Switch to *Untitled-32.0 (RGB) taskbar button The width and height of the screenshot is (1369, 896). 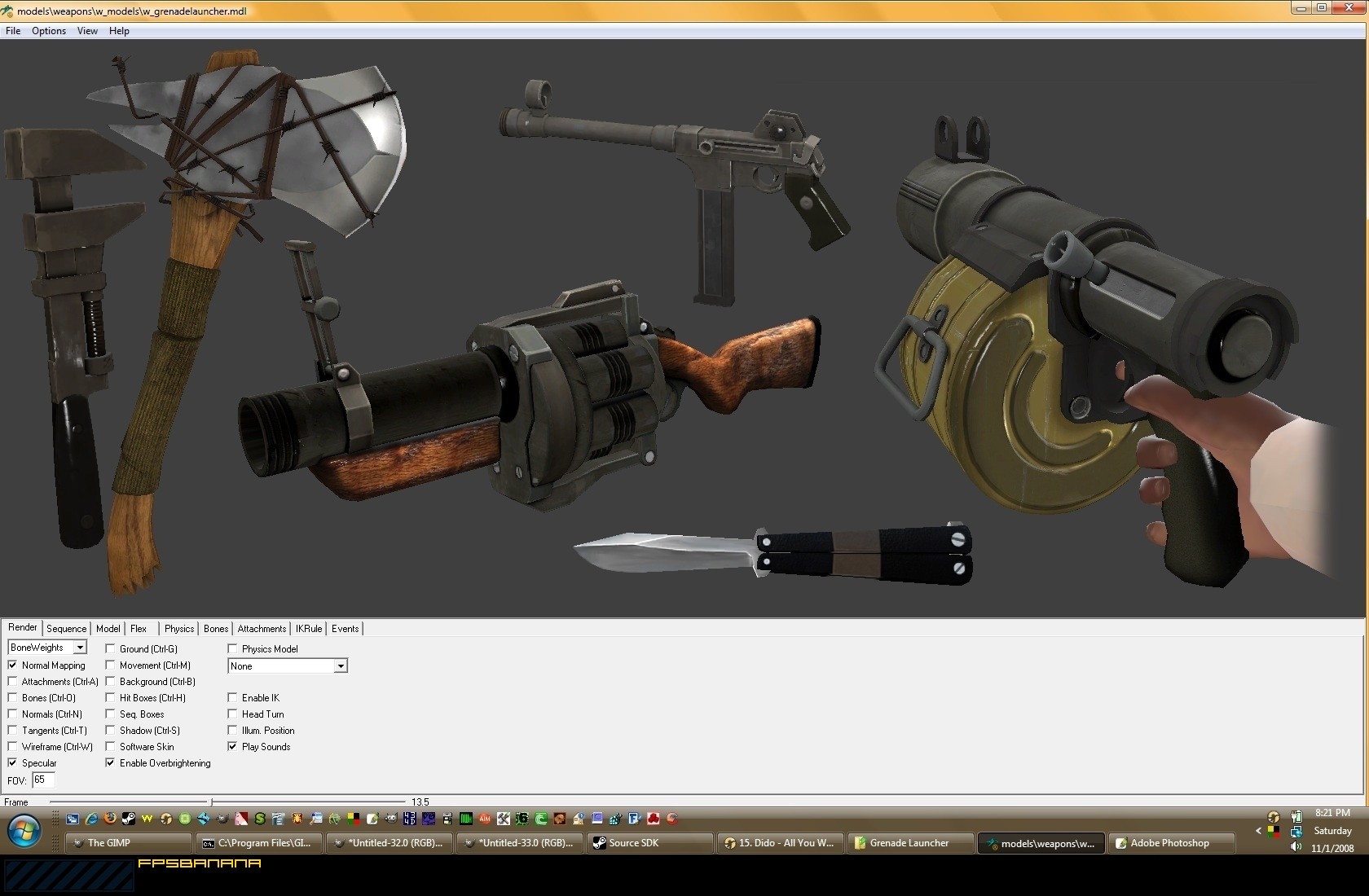coord(389,843)
